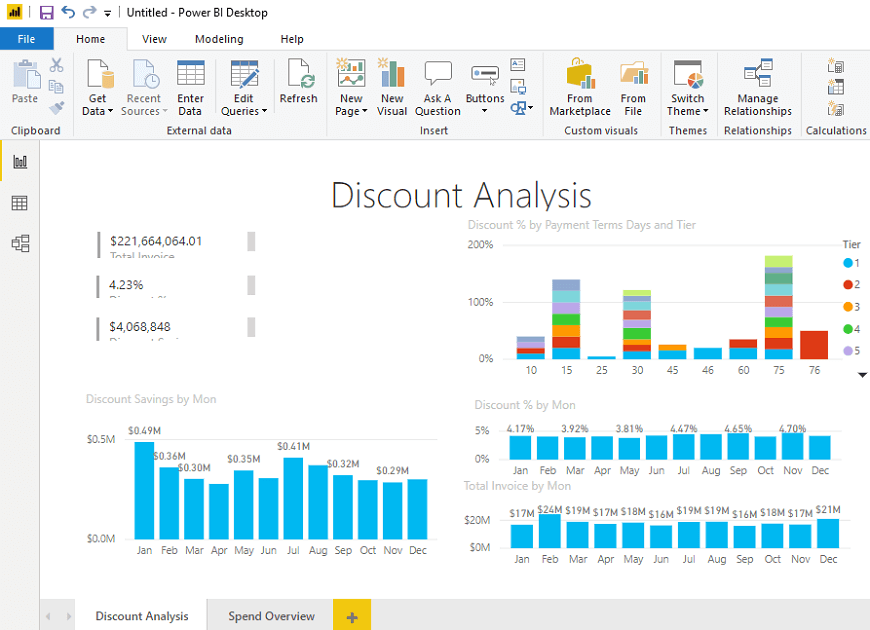Expand the Get Data dropdown
Screen dimensions: 870x630
(x=98, y=111)
